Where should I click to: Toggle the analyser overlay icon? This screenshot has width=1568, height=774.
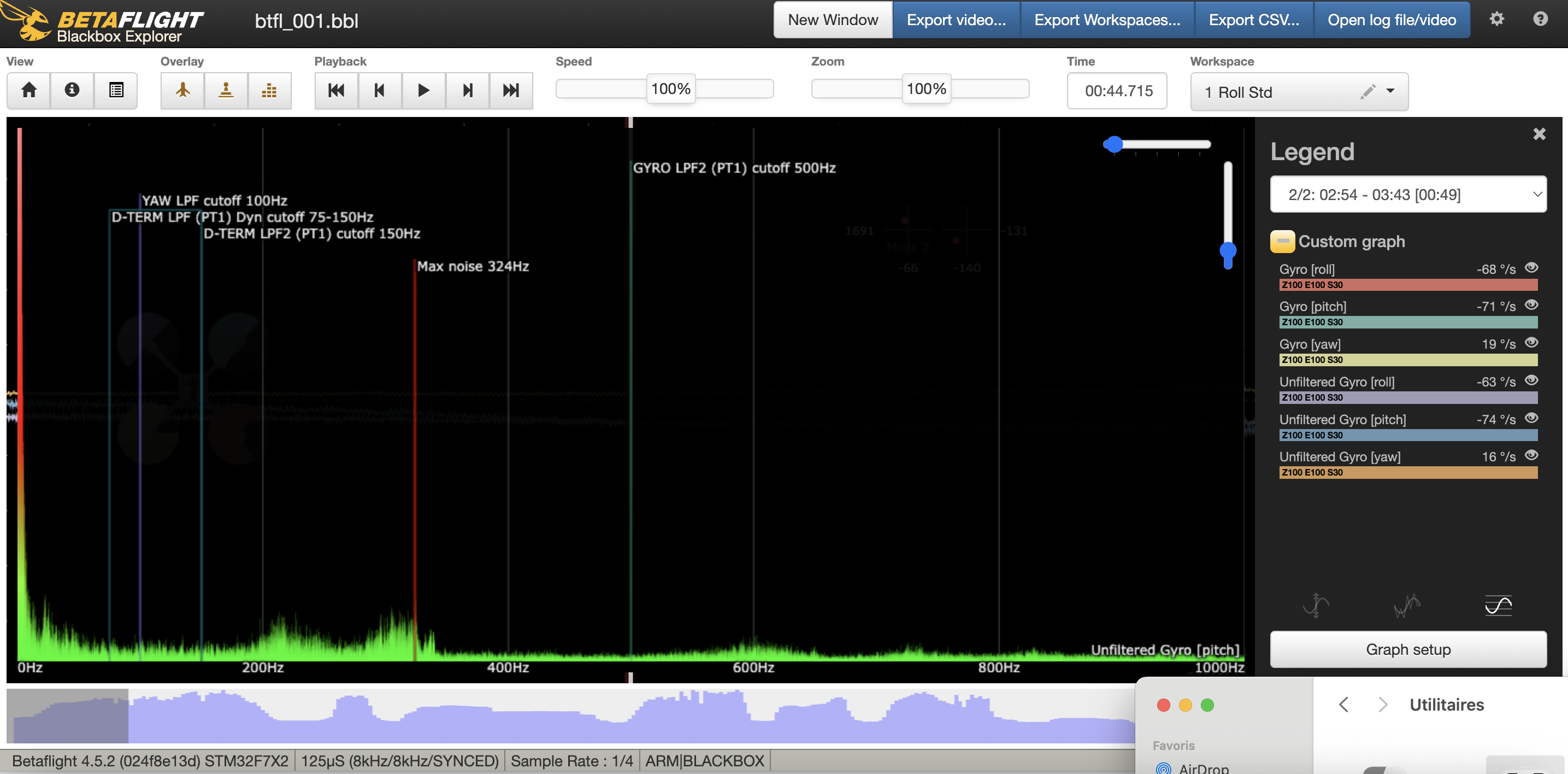[269, 90]
